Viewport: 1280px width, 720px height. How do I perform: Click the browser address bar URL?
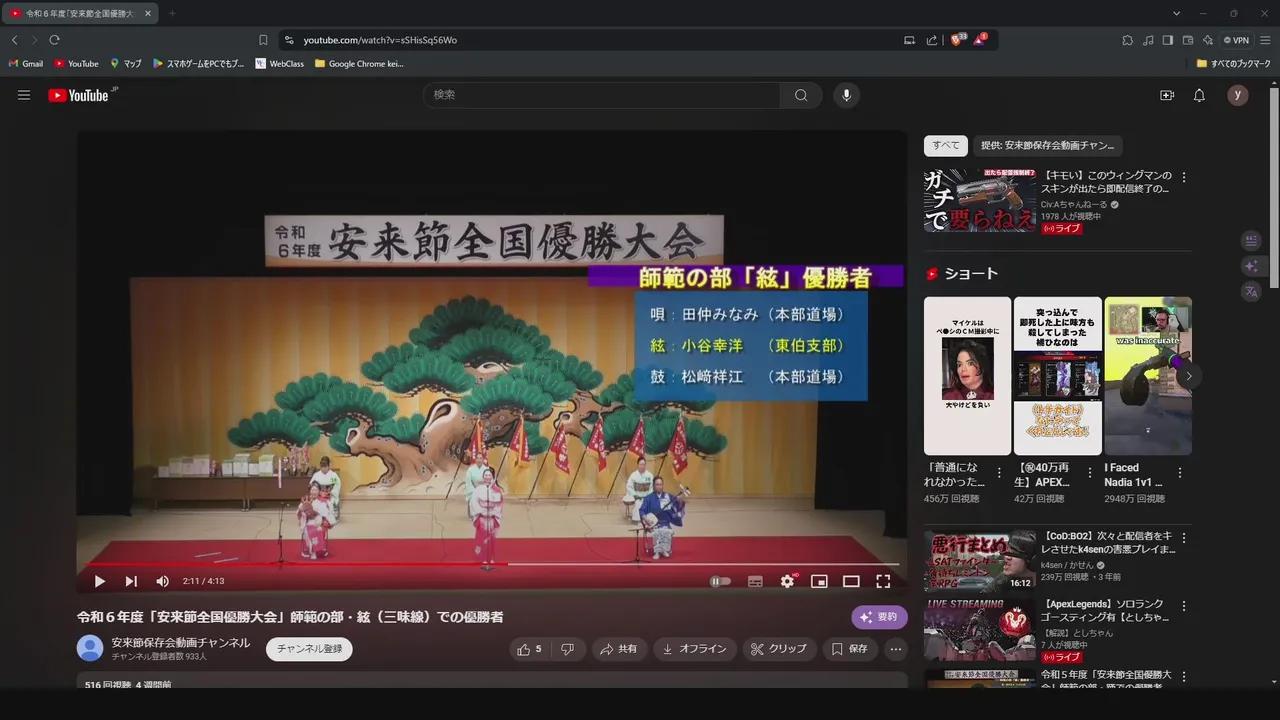click(x=380, y=40)
